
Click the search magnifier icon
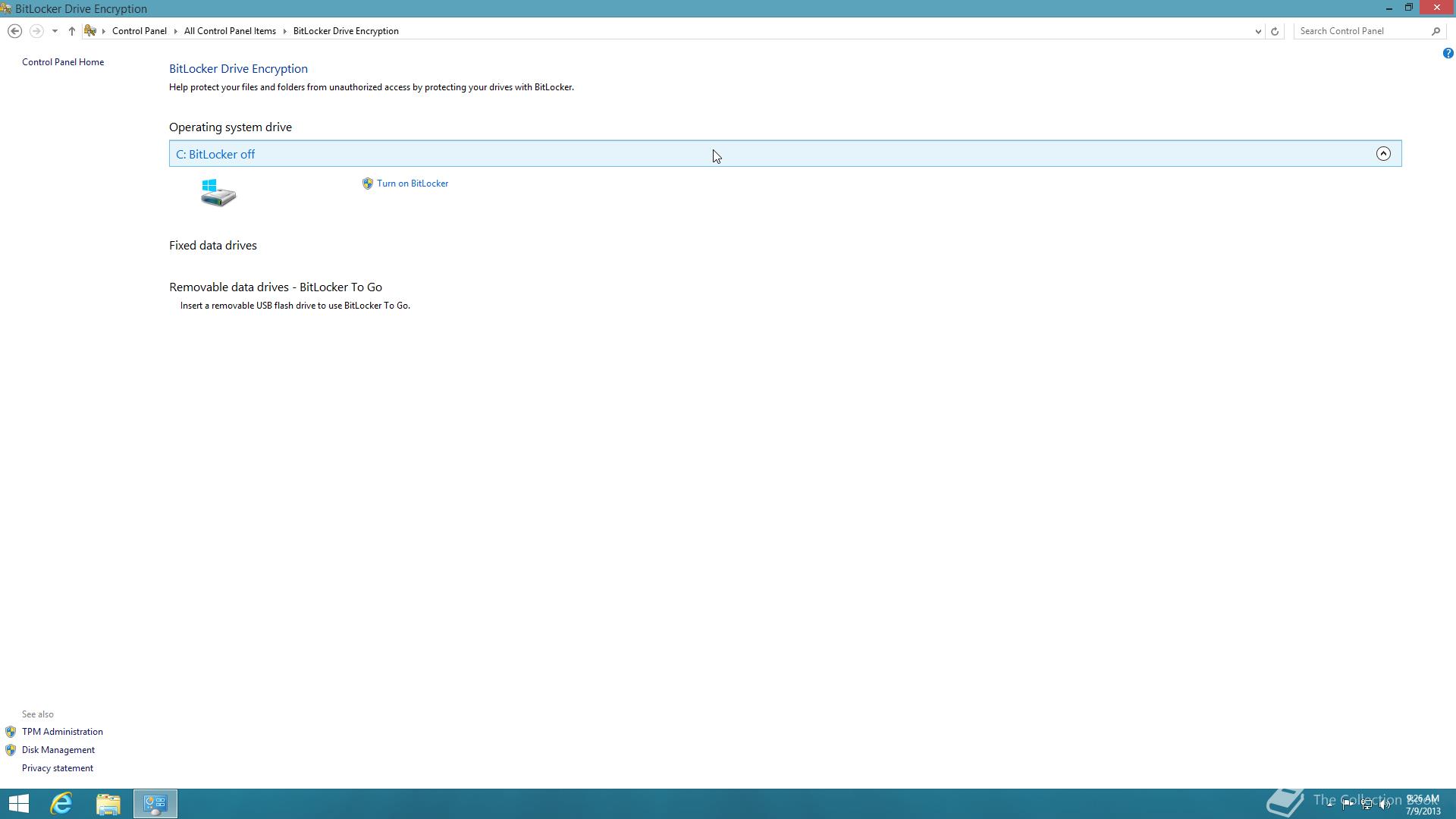[x=1436, y=31]
